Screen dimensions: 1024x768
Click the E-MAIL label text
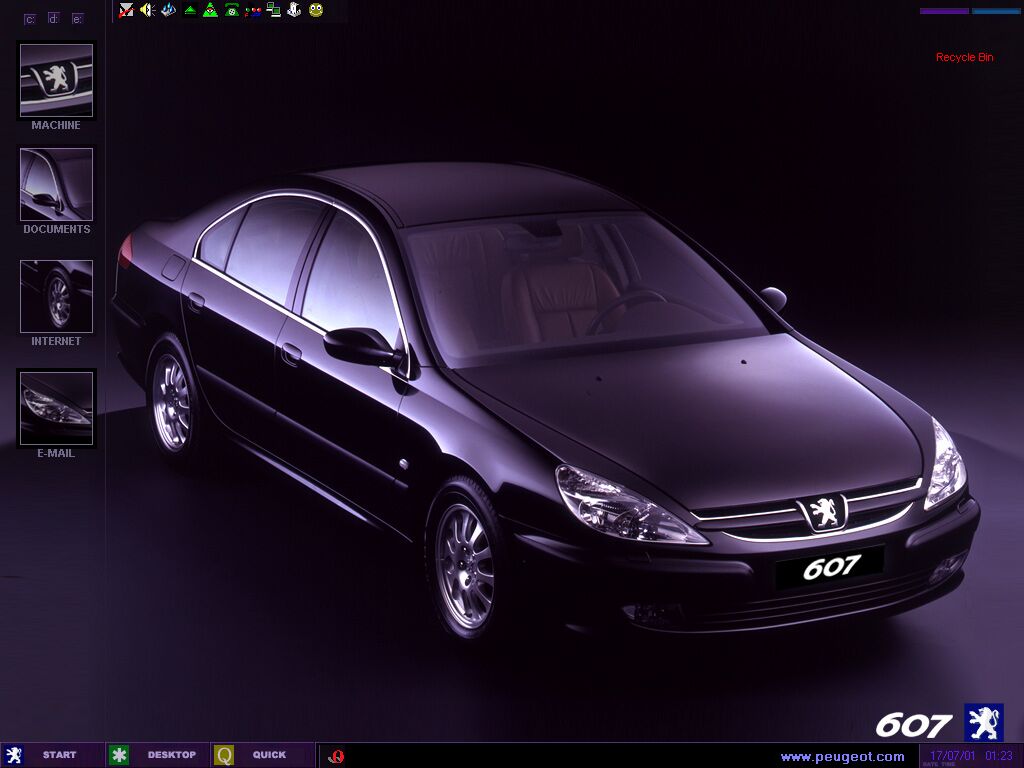point(56,453)
